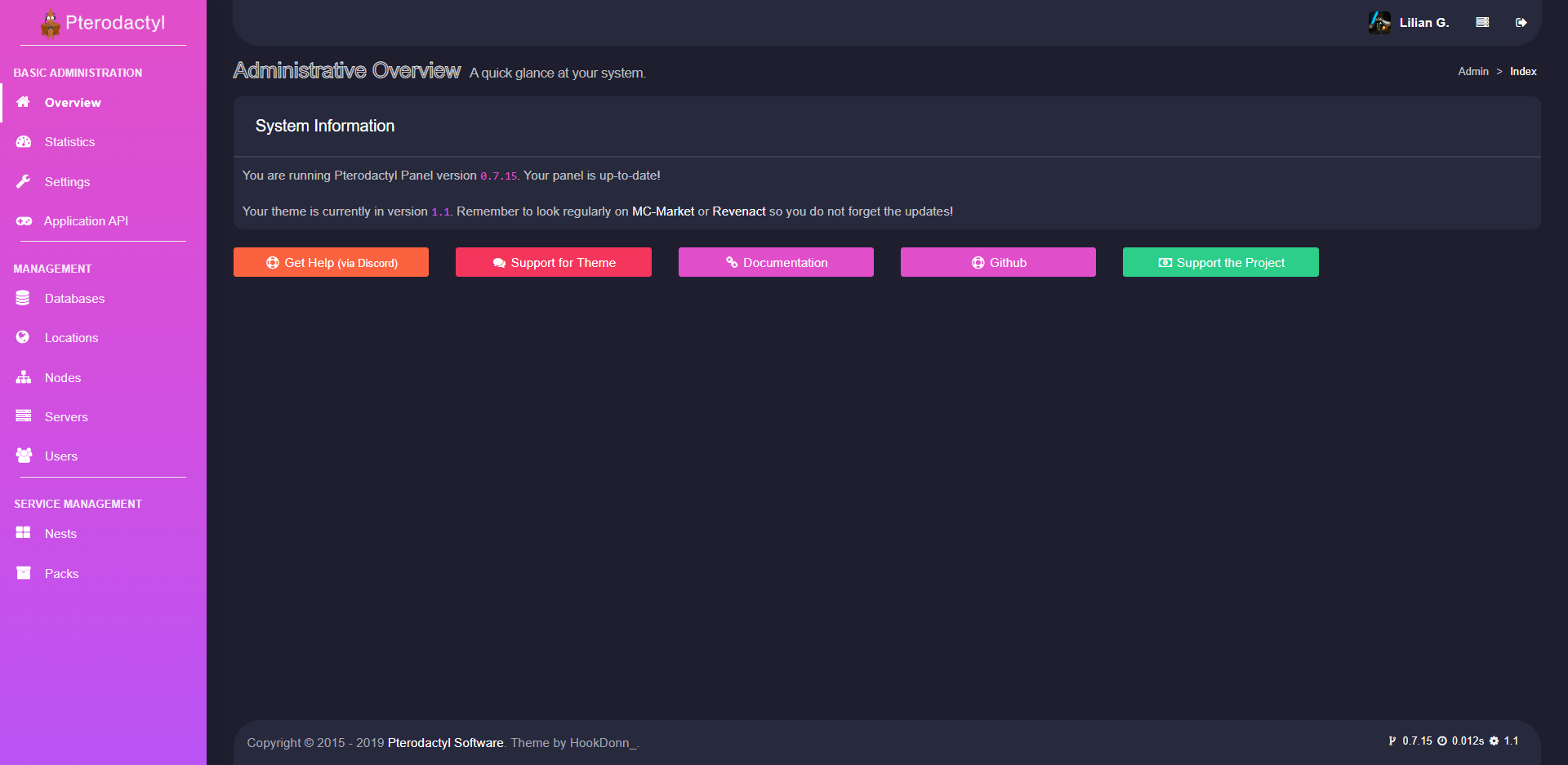Click the Users group icon

tap(24, 456)
